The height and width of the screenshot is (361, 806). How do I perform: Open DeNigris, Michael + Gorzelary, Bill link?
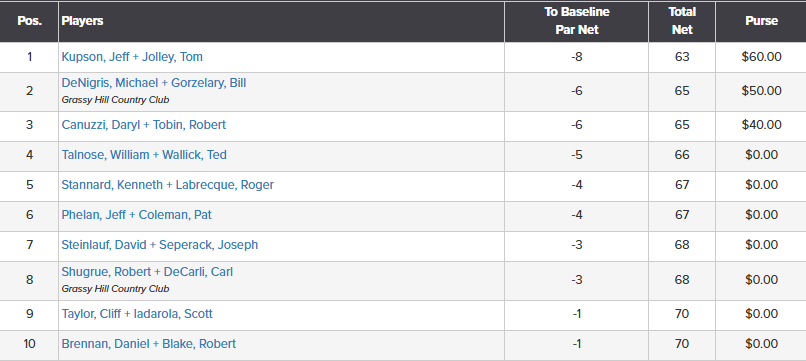pyautogui.click(x=154, y=83)
